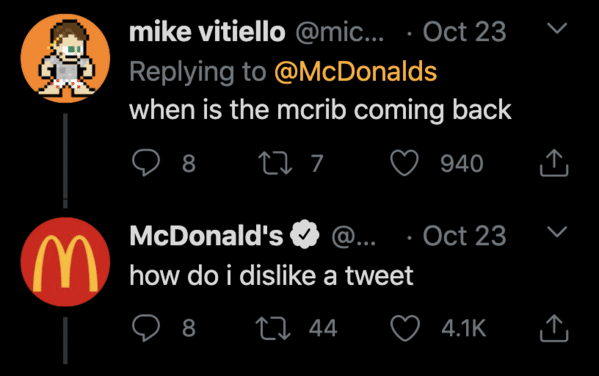
Task: Open the @McDonalds mention link
Action: coord(355,71)
